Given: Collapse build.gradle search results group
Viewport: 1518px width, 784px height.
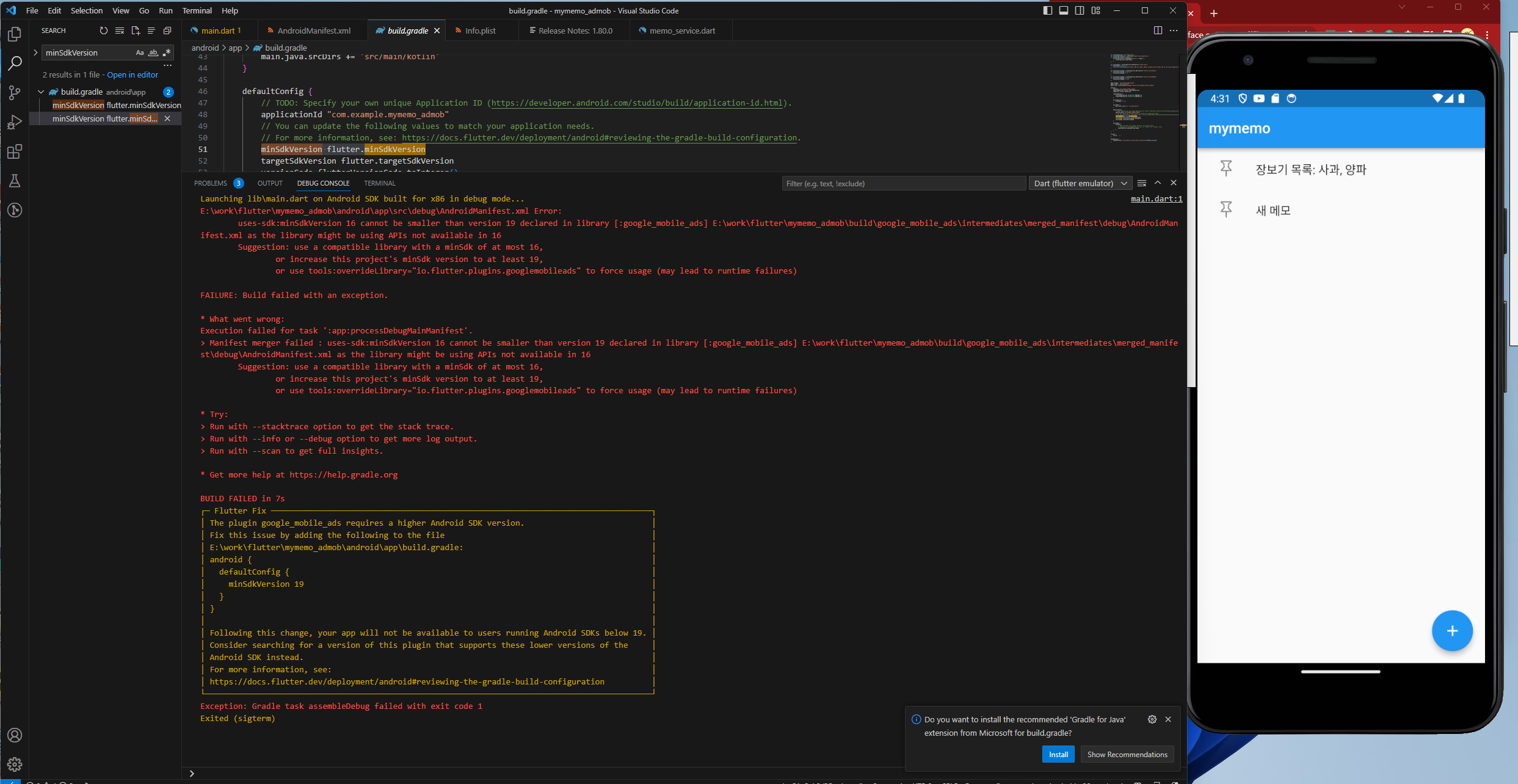Looking at the screenshot, I should coord(40,92).
